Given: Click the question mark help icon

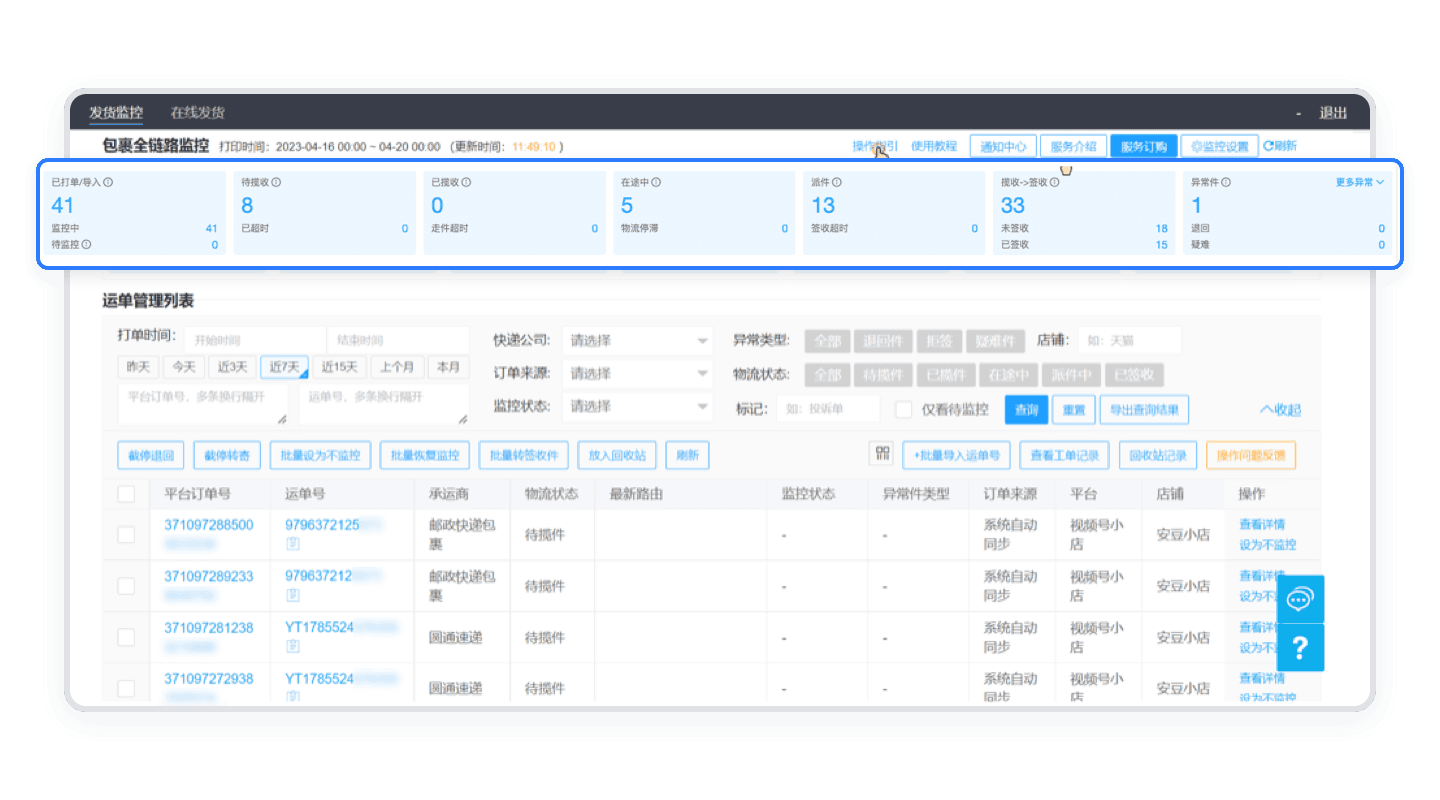Looking at the screenshot, I should [x=1300, y=648].
